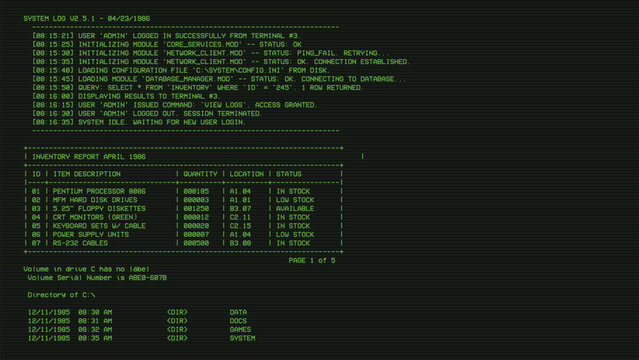Click the <DIR> marker for GAMES
639x360 pixels.
177,329
